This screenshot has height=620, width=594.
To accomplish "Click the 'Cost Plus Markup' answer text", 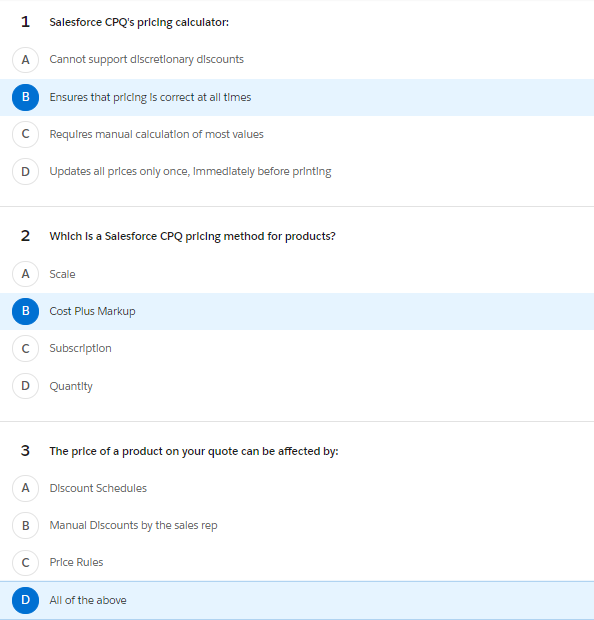I will pos(92,311).
